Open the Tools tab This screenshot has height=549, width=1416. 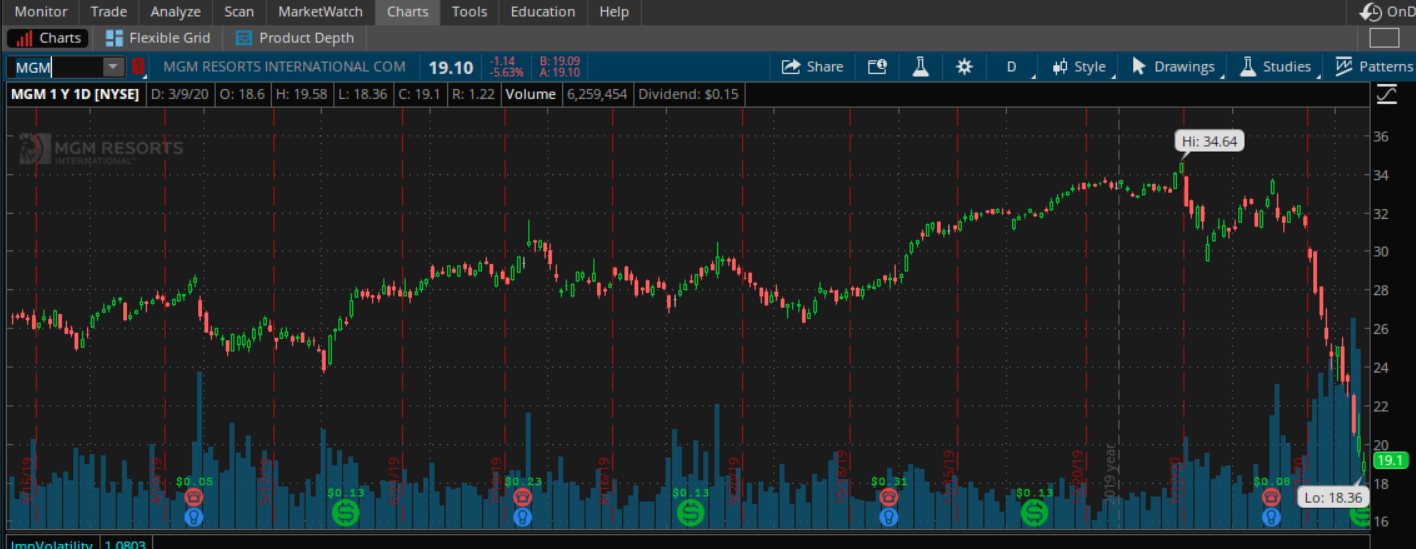coord(469,12)
